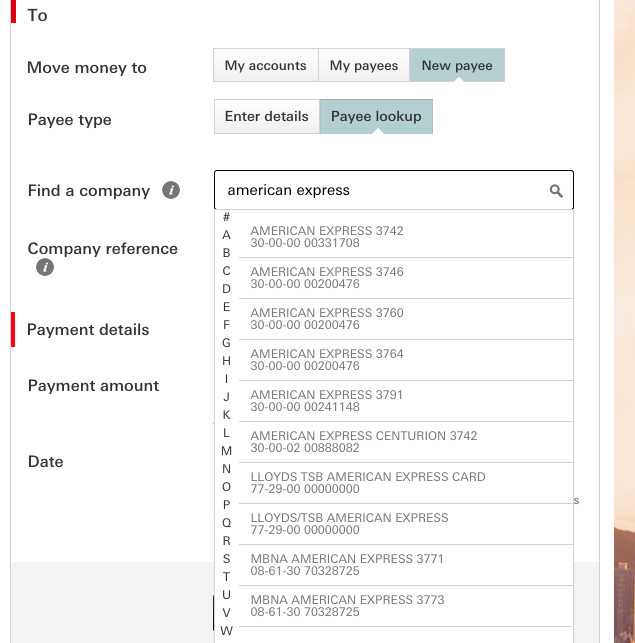Choose LLOYDS TSB AMERICAN EXPRESS CARD payee

point(406,483)
